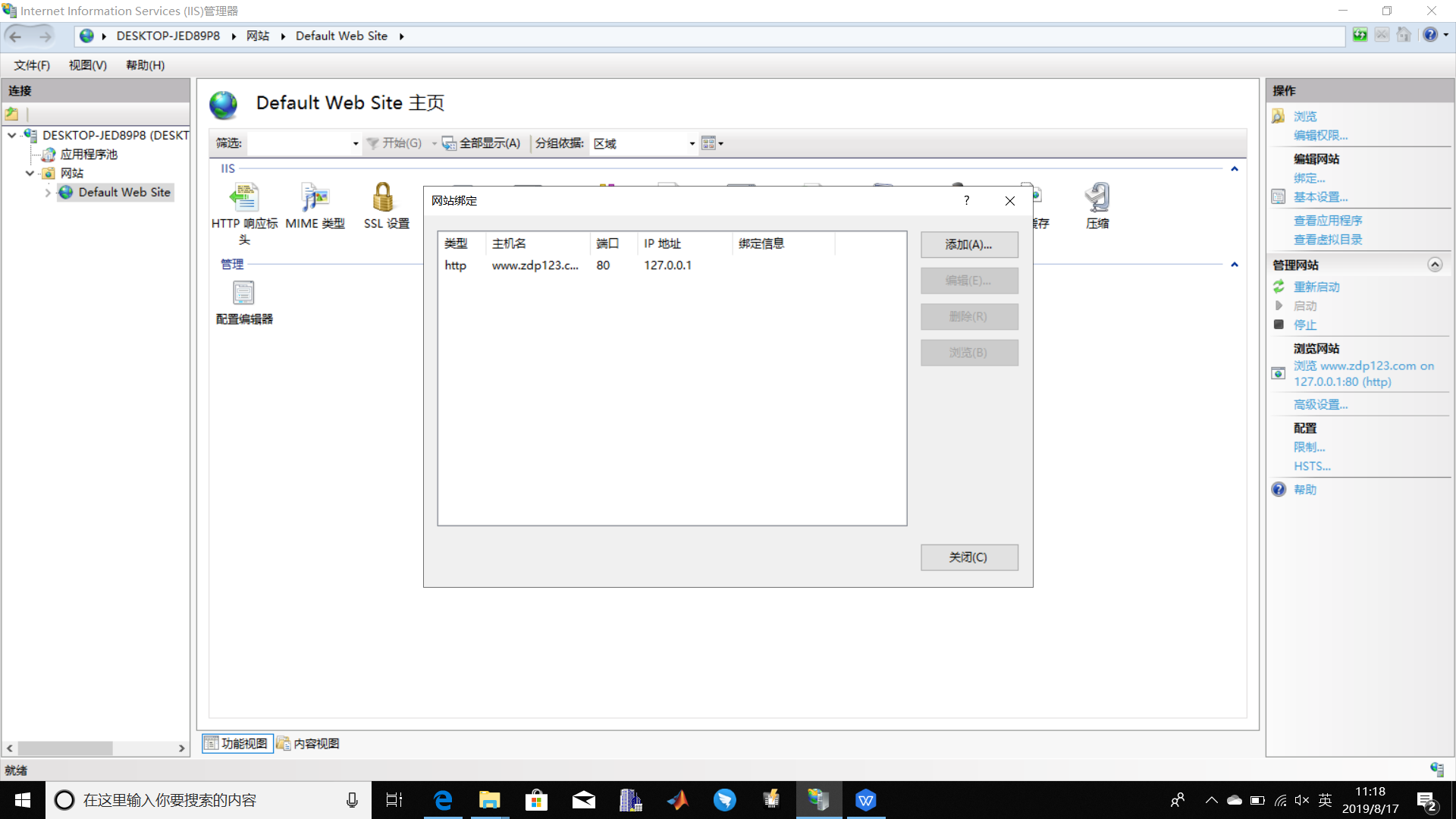Switch to 内容视图 tab

coord(308,743)
